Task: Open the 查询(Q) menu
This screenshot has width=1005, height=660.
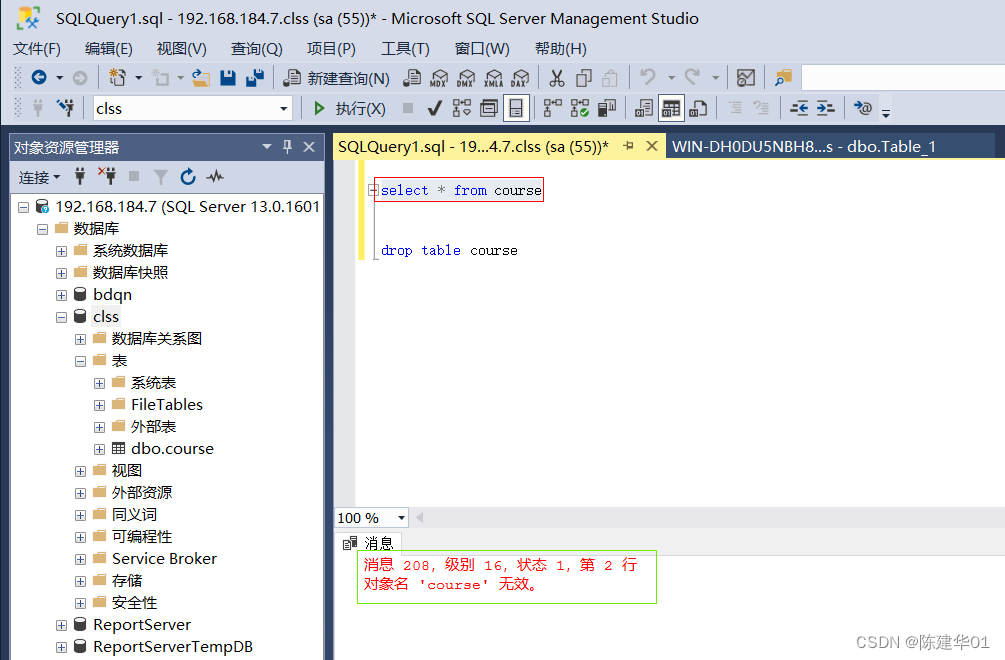Action: (x=256, y=48)
